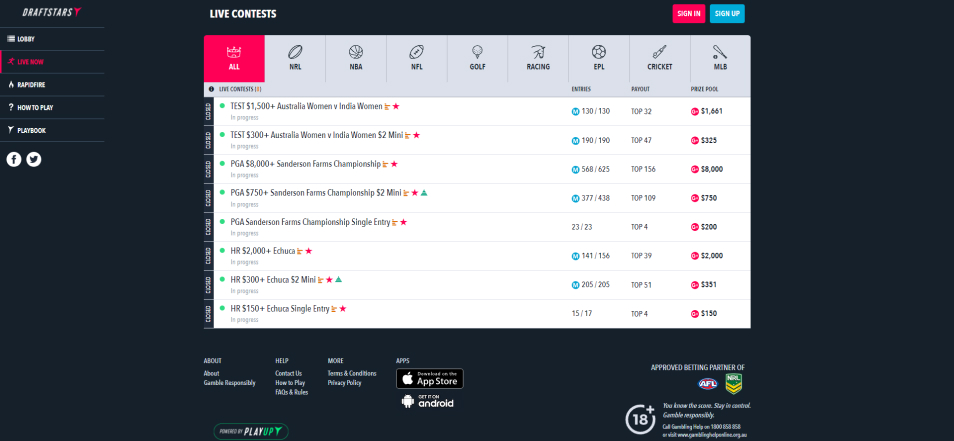Open the FAQs & Rules footer link
The height and width of the screenshot is (441, 954).
tap(291, 392)
